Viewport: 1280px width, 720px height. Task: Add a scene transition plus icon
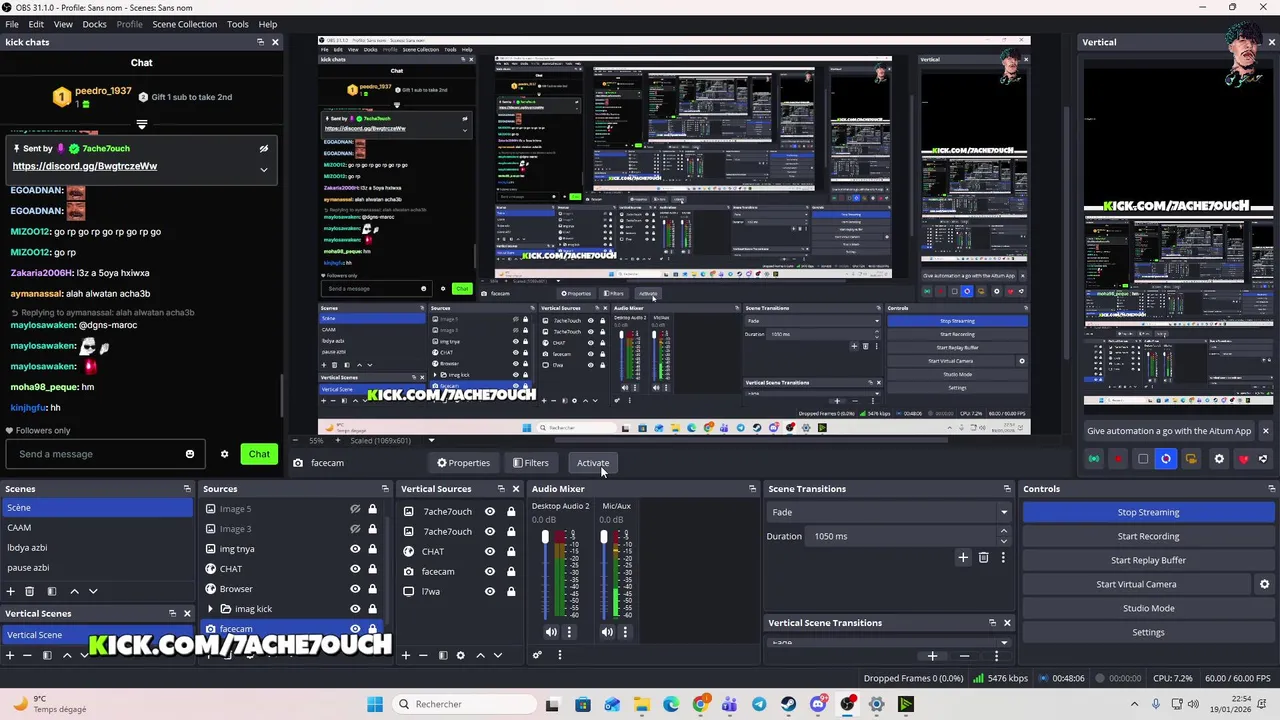[x=963, y=558]
